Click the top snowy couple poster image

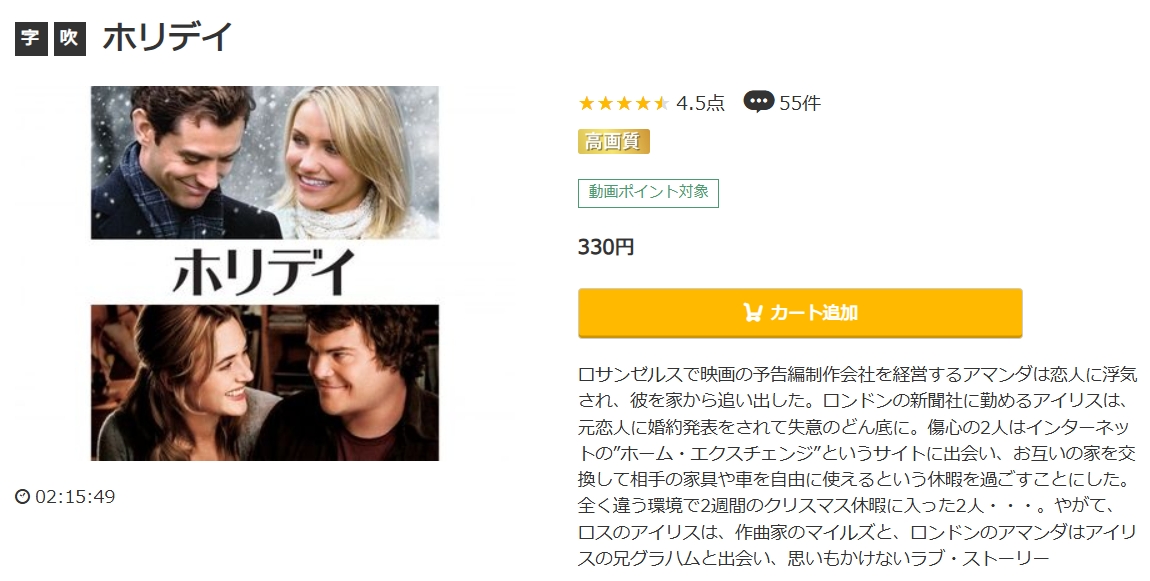coord(265,162)
